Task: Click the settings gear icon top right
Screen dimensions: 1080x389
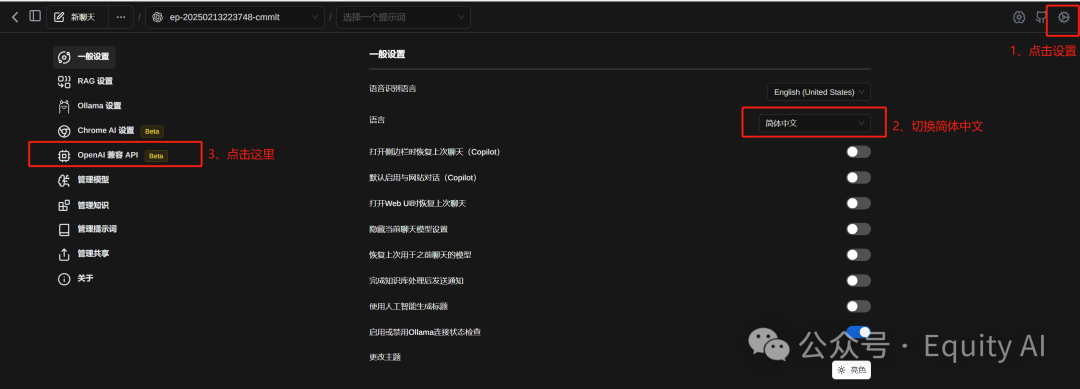Action: tap(1063, 17)
